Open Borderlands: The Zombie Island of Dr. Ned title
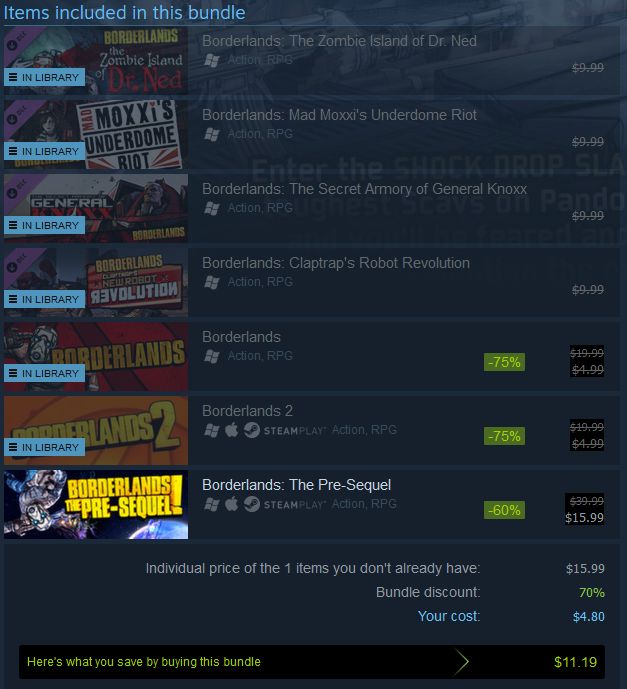 [339, 41]
